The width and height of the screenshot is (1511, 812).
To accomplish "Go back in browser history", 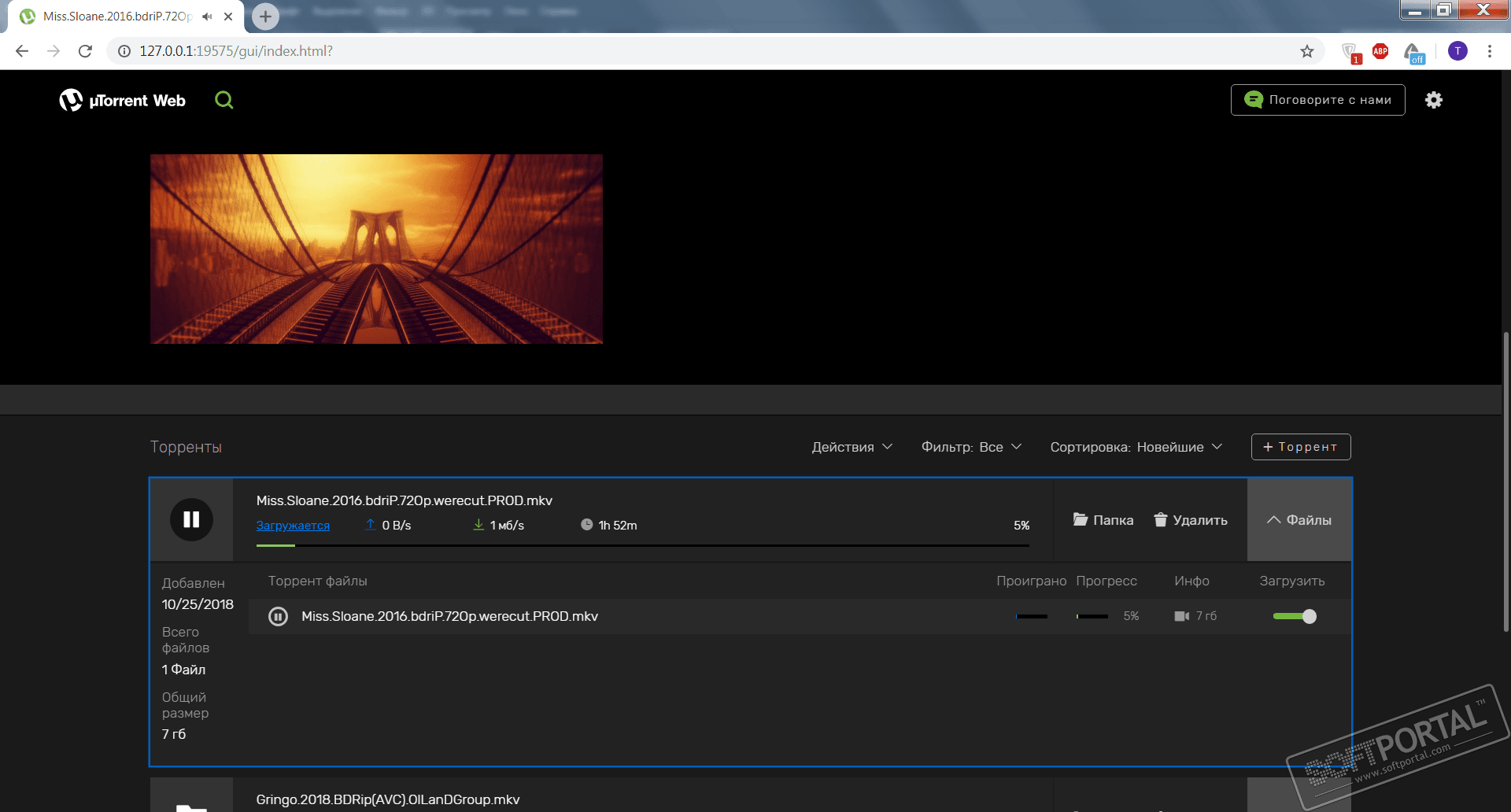I will point(22,51).
